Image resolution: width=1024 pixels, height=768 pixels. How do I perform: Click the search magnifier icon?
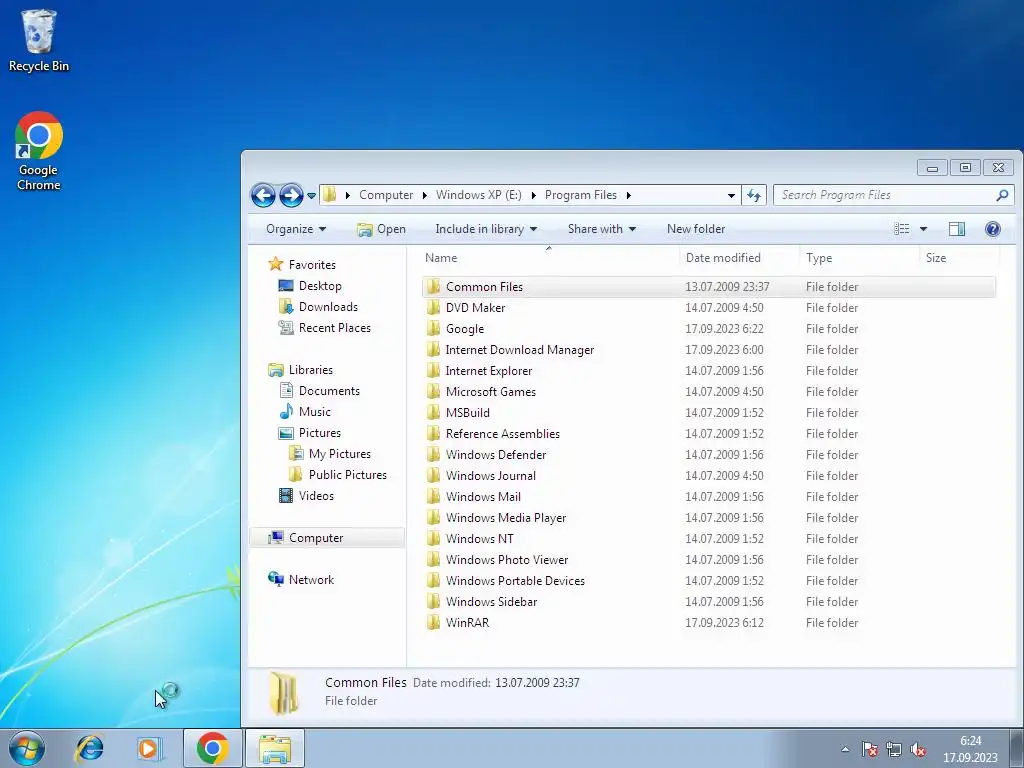point(1002,195)
